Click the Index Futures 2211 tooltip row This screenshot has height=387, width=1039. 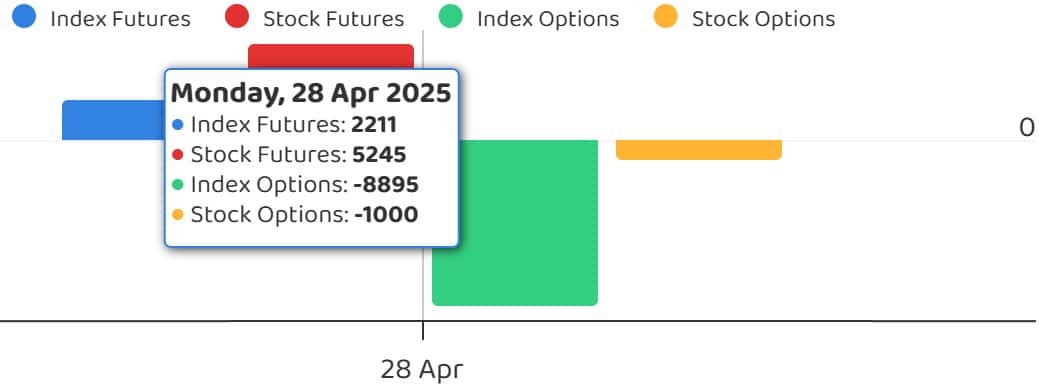pos(284,125)
